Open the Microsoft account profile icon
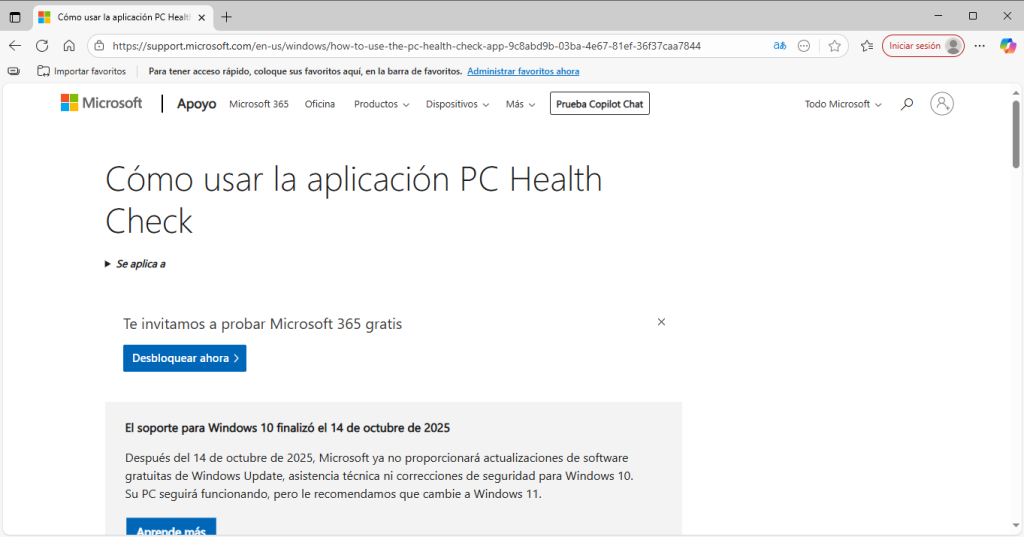 point(942,104)
